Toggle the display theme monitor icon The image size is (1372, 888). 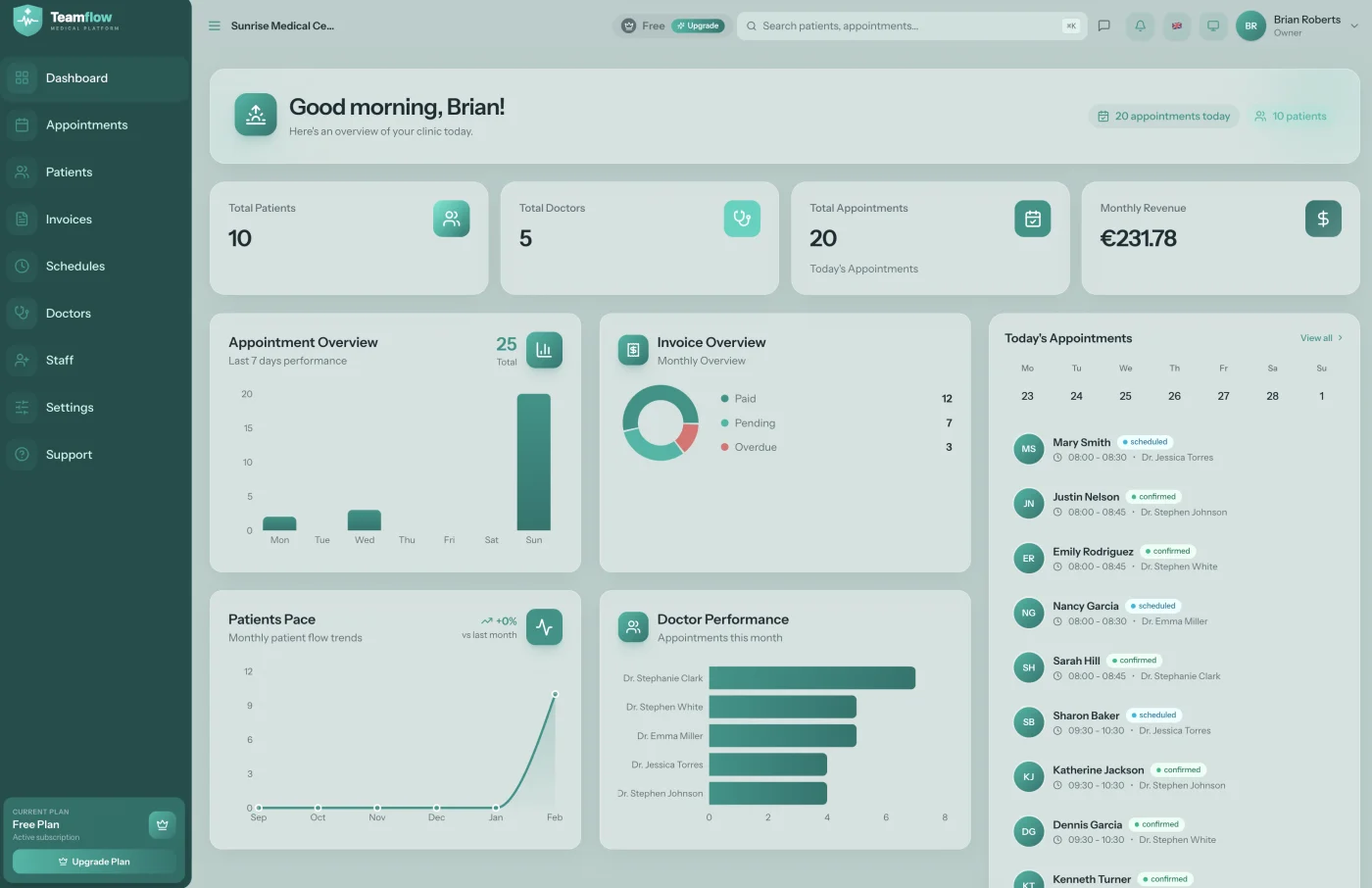tap(1213, 26)
